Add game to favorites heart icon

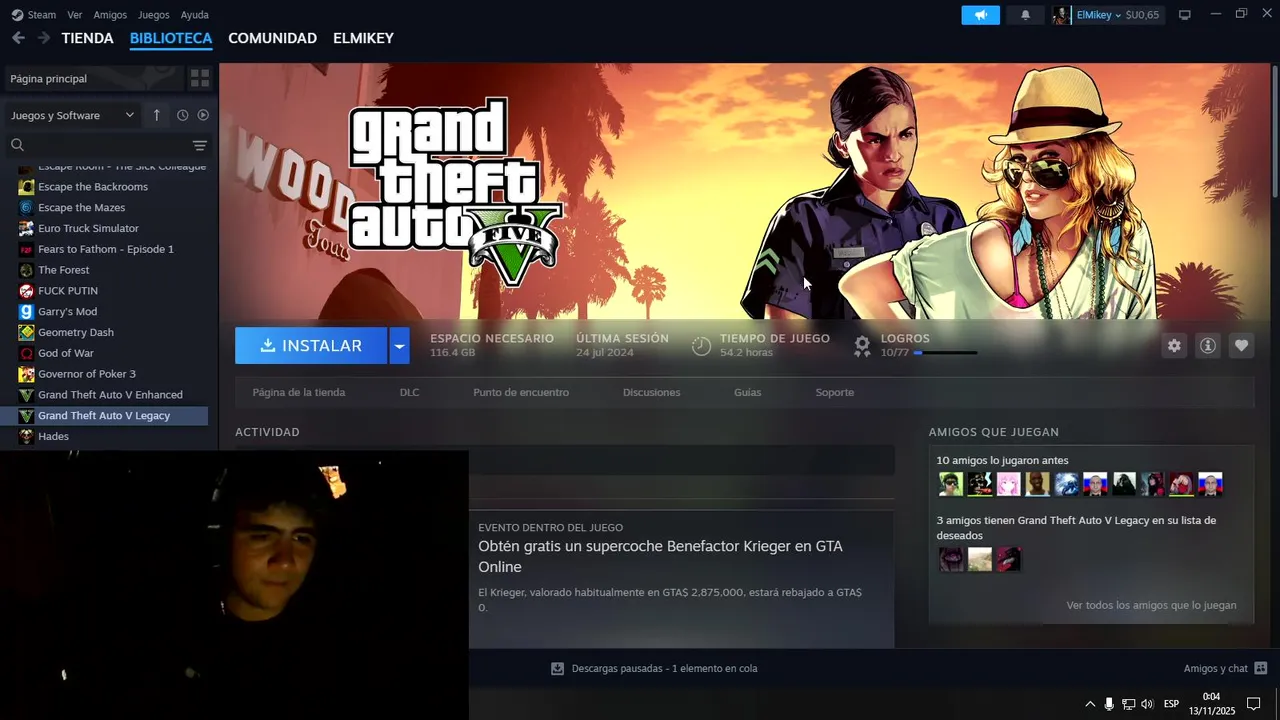point(1241,346)
